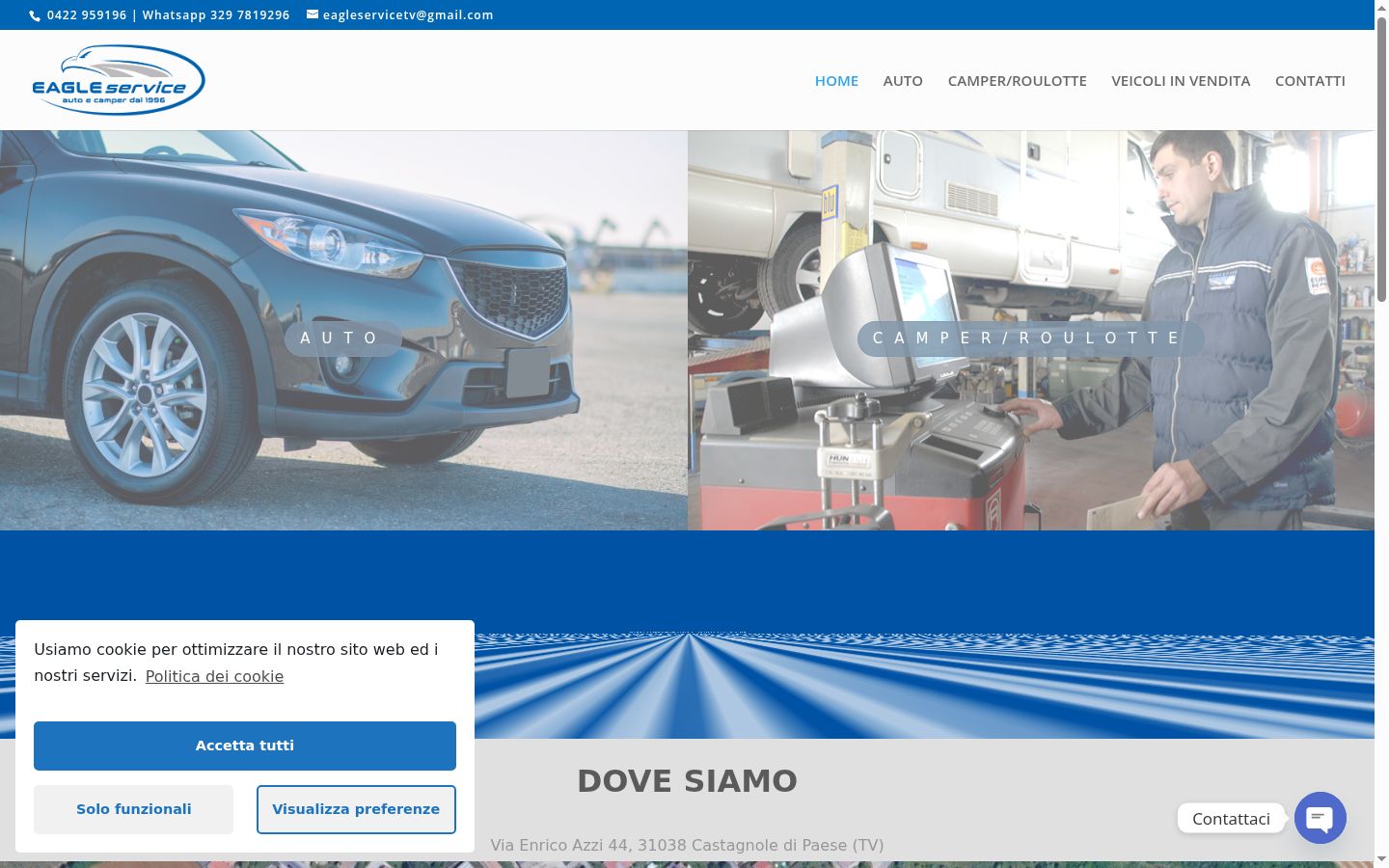Click the eagleservicetv@gmail.com email link
This screenshot has height=868, width=1389.
tap(408, 15)
